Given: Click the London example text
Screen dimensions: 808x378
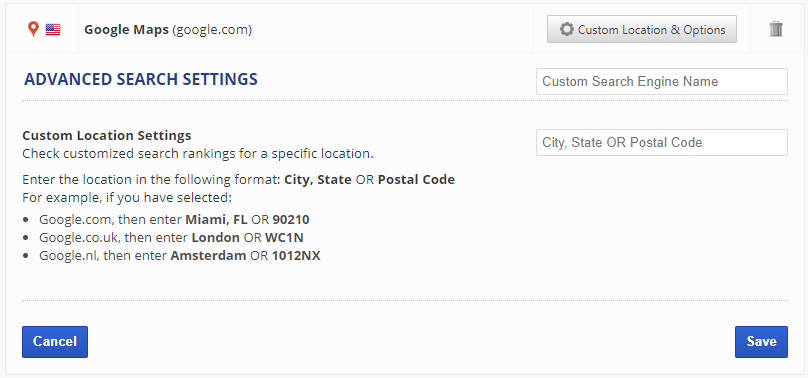Looking at the screenshot, I should tap(215, 237).
